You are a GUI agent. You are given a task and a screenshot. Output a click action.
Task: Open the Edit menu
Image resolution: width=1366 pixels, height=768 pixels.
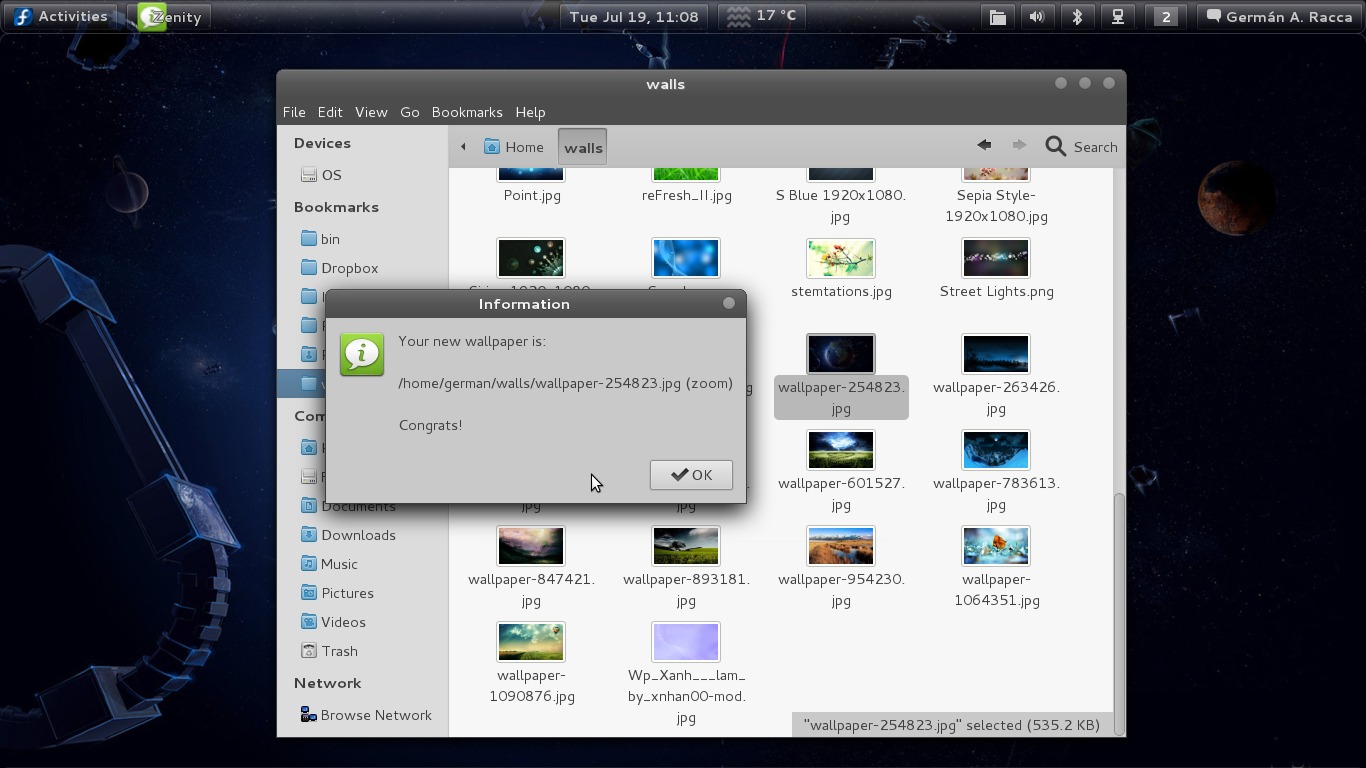click(x=330, y=112)
